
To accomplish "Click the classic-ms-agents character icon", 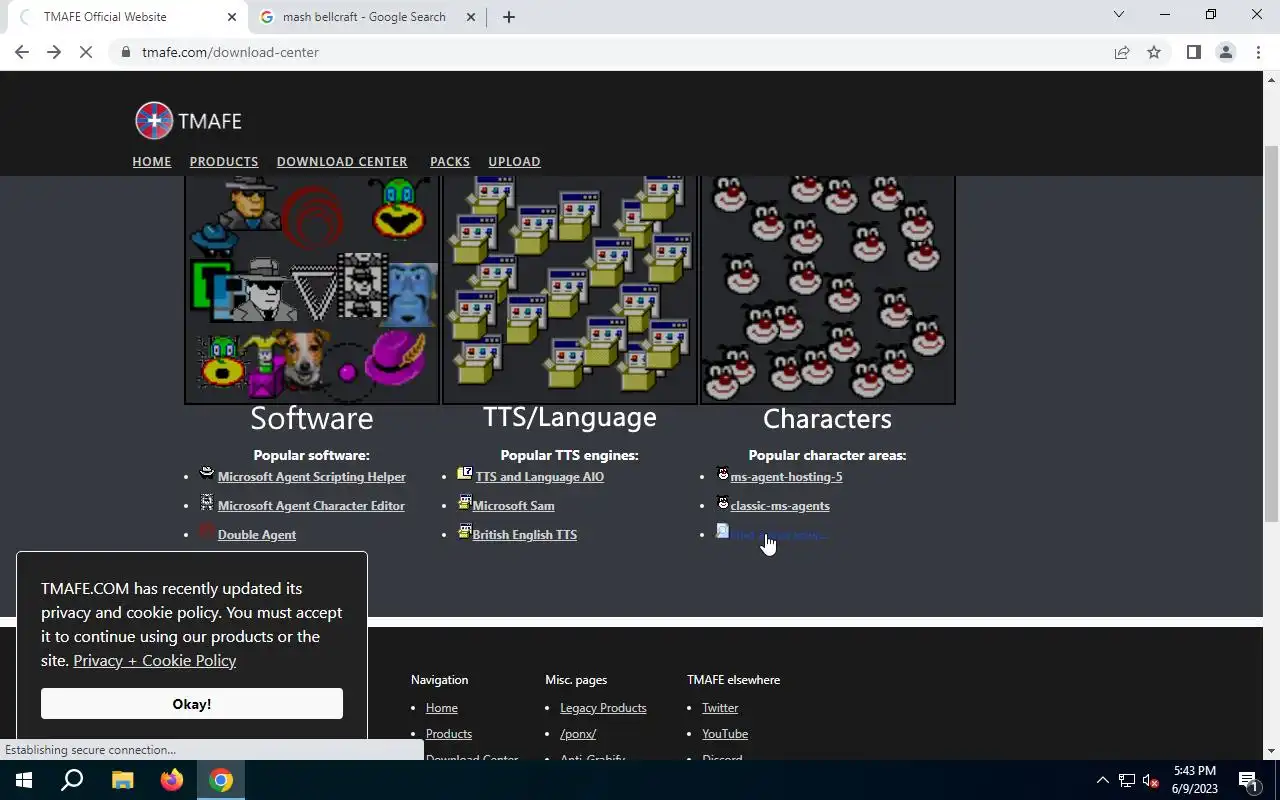I will tap(723, 502).
